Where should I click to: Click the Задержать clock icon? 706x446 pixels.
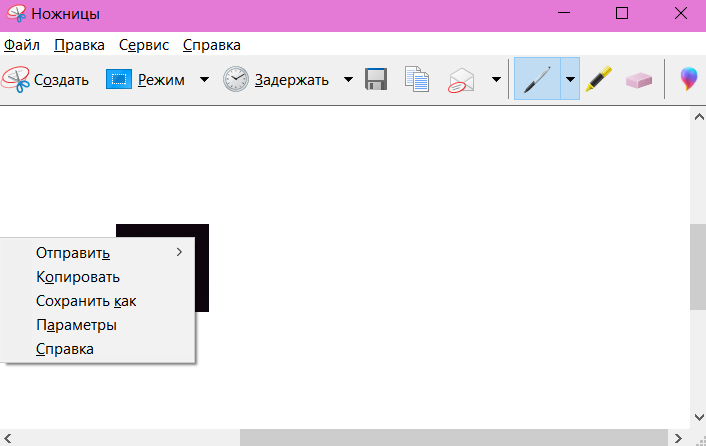point(236,79)
